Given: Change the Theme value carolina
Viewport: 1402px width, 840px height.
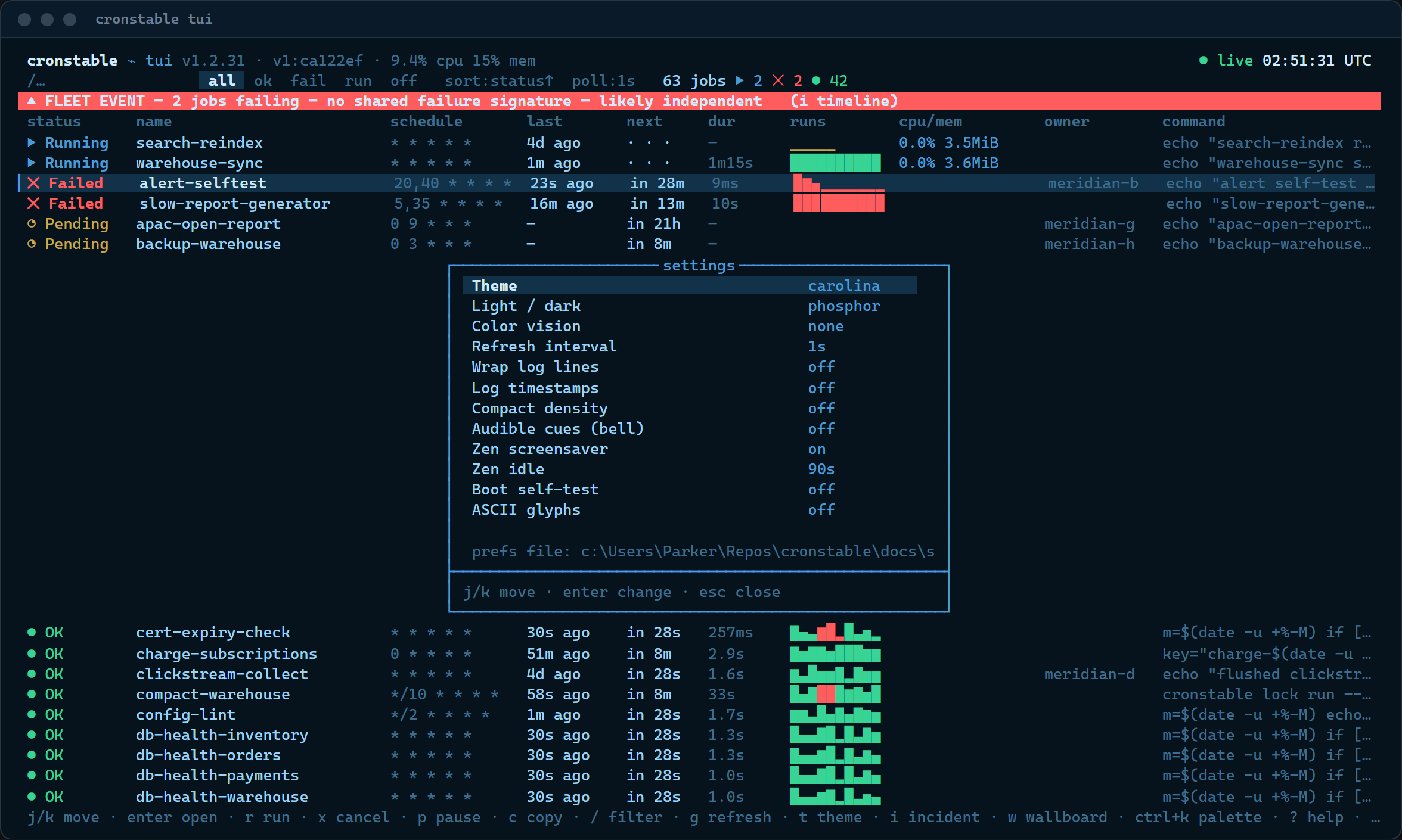Looking at the screenshot, I should coord(844,285).
